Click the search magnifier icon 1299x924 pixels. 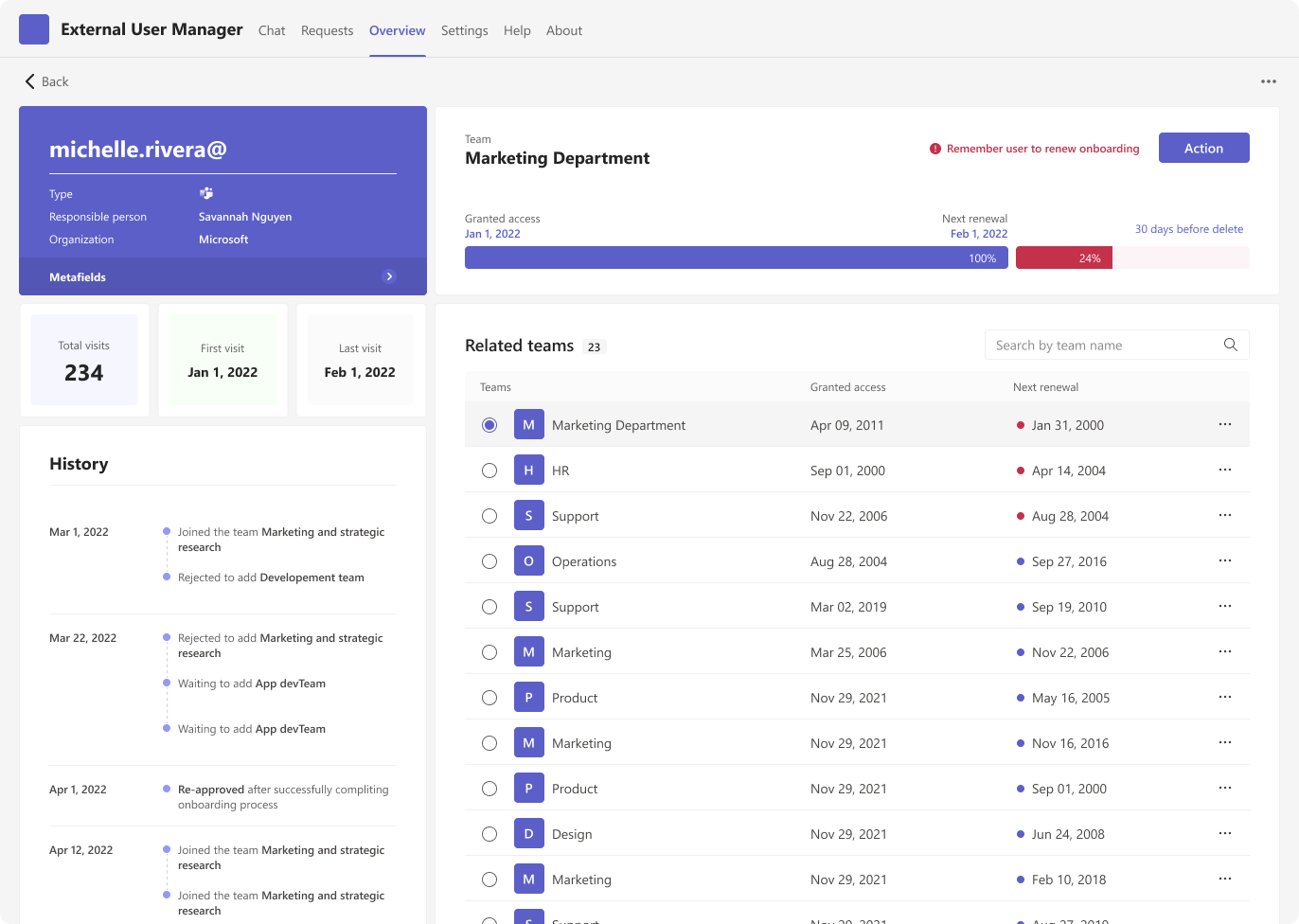(1230, 345)
